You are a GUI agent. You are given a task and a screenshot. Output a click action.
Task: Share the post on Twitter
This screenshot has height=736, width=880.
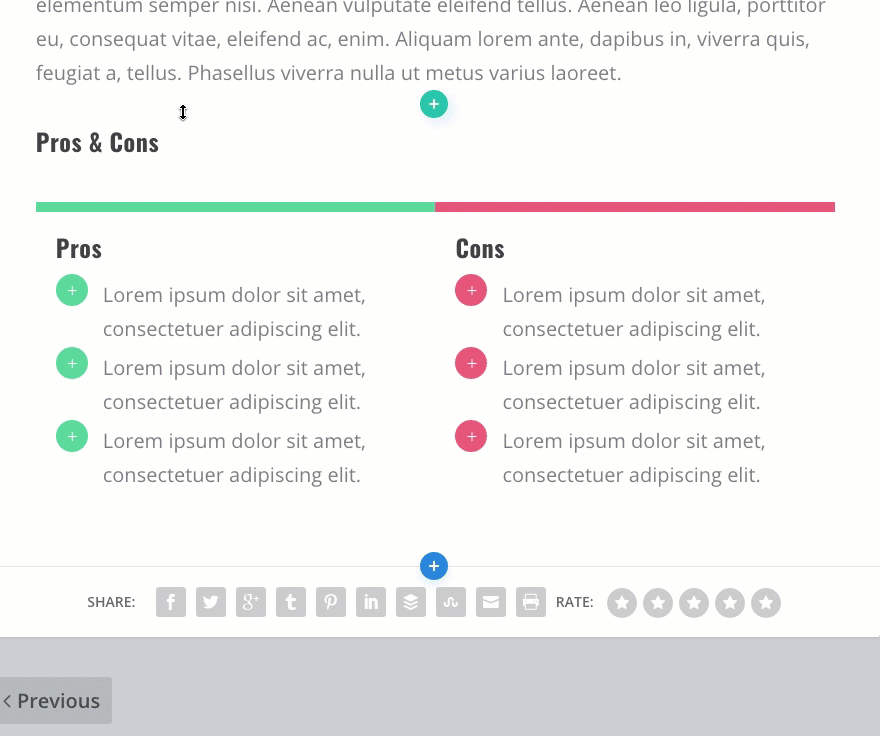tap(211, 602)
